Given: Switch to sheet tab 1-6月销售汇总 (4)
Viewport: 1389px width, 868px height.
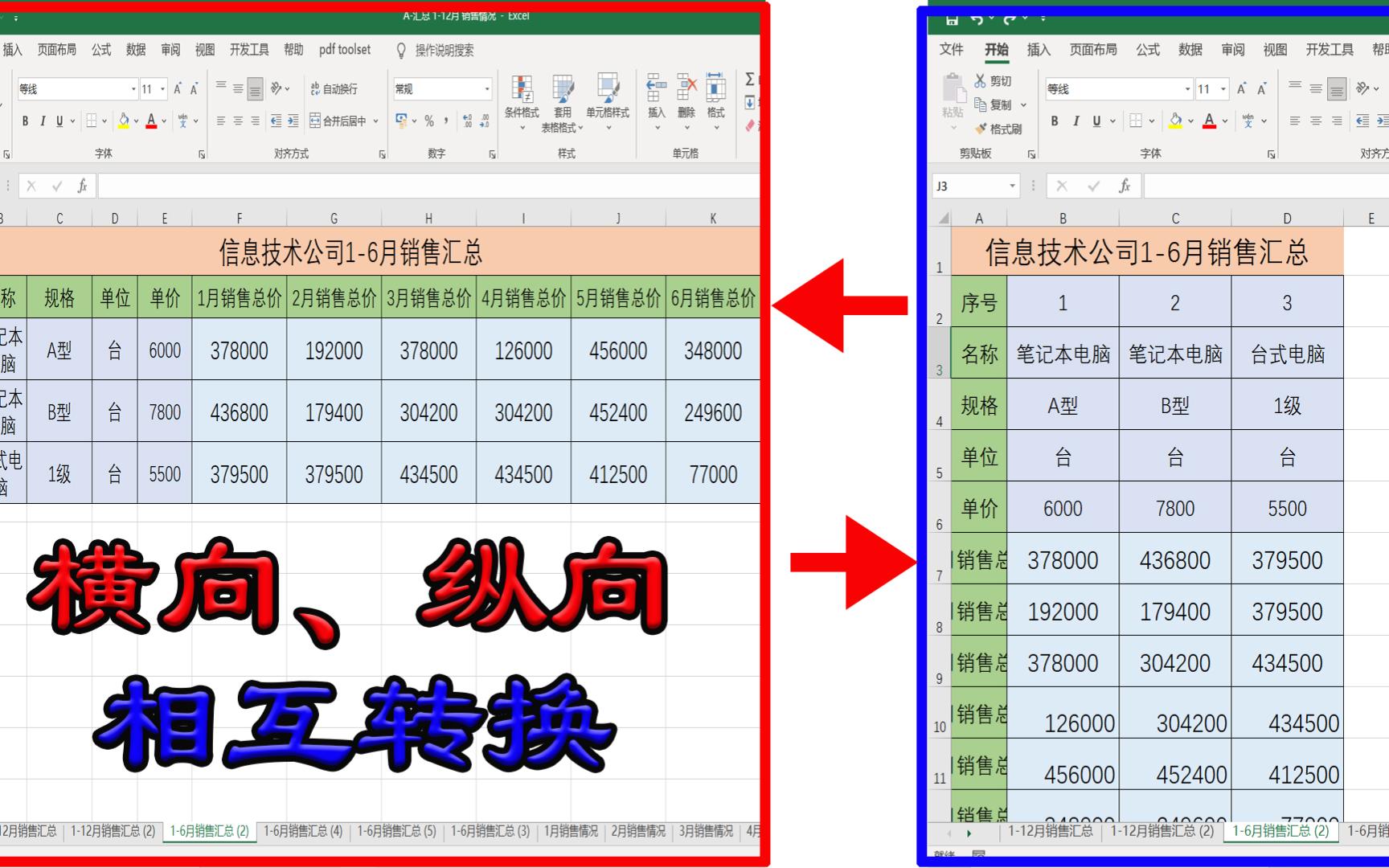Looking at the screenshot, I should pos(303,831).
